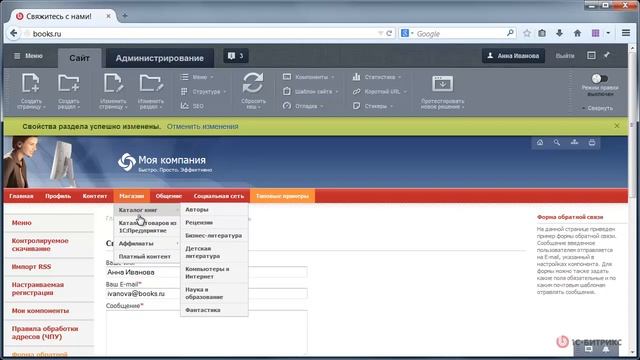Select Бизнес-литература in submenu
The height and width of the screenshot is (360, 640).
[x=214, y=236]
